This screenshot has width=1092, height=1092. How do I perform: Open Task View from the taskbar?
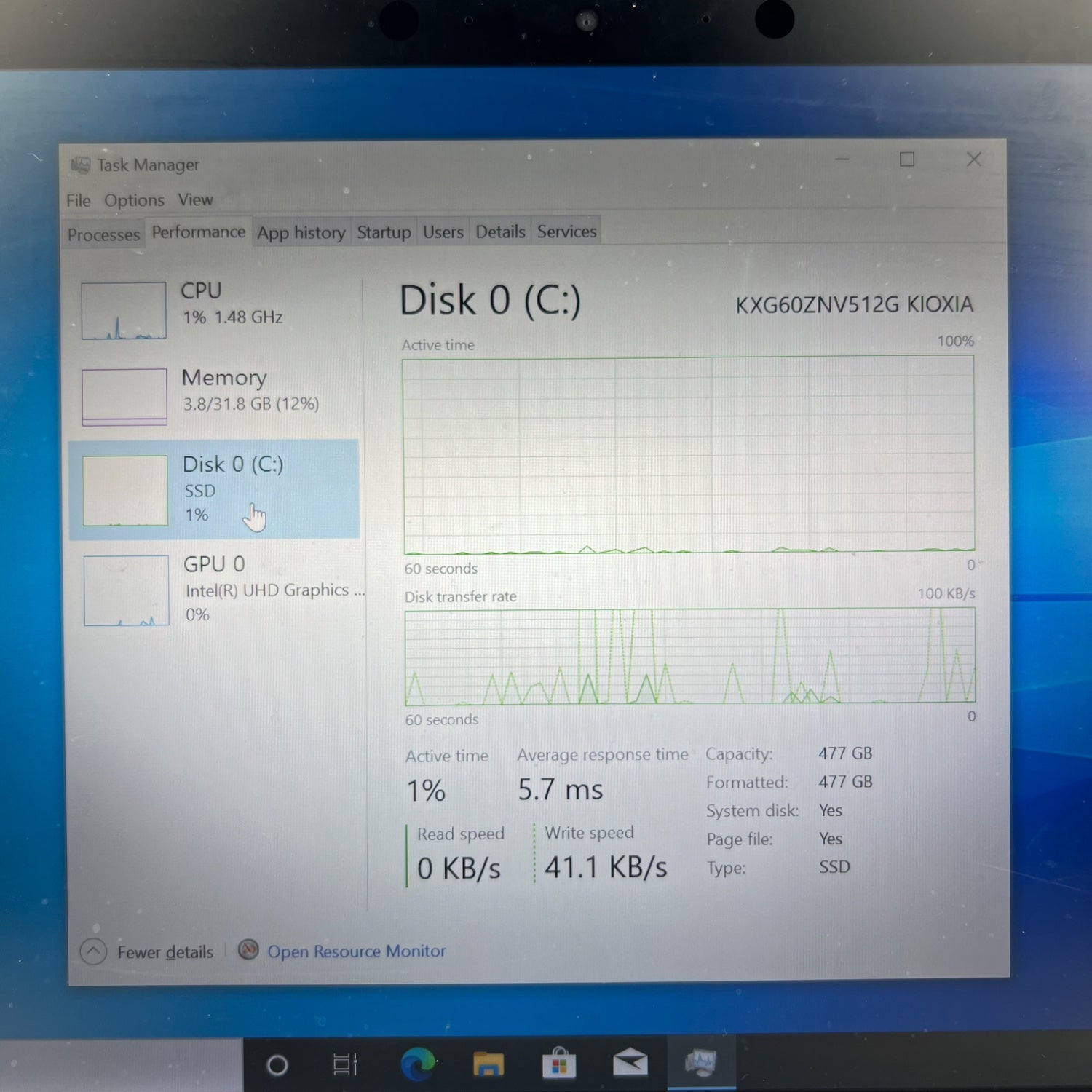pyautogui.click(x=345, y=1064)
